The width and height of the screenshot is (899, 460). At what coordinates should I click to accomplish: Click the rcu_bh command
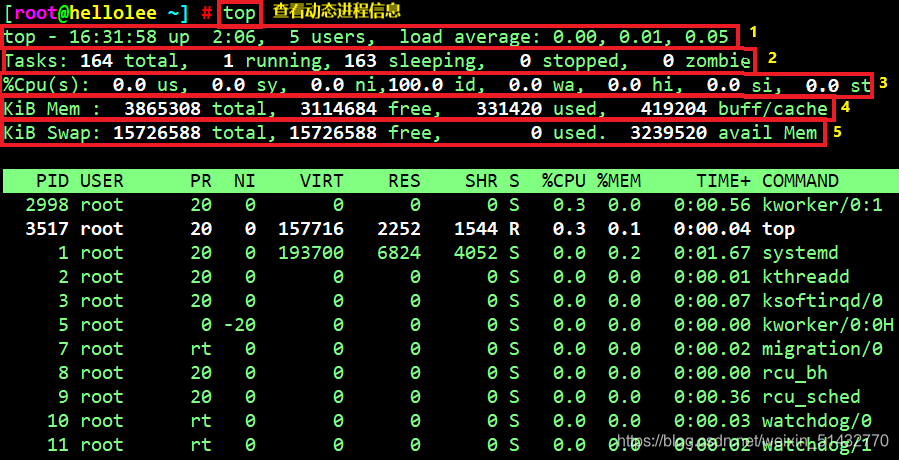point(795,373)
